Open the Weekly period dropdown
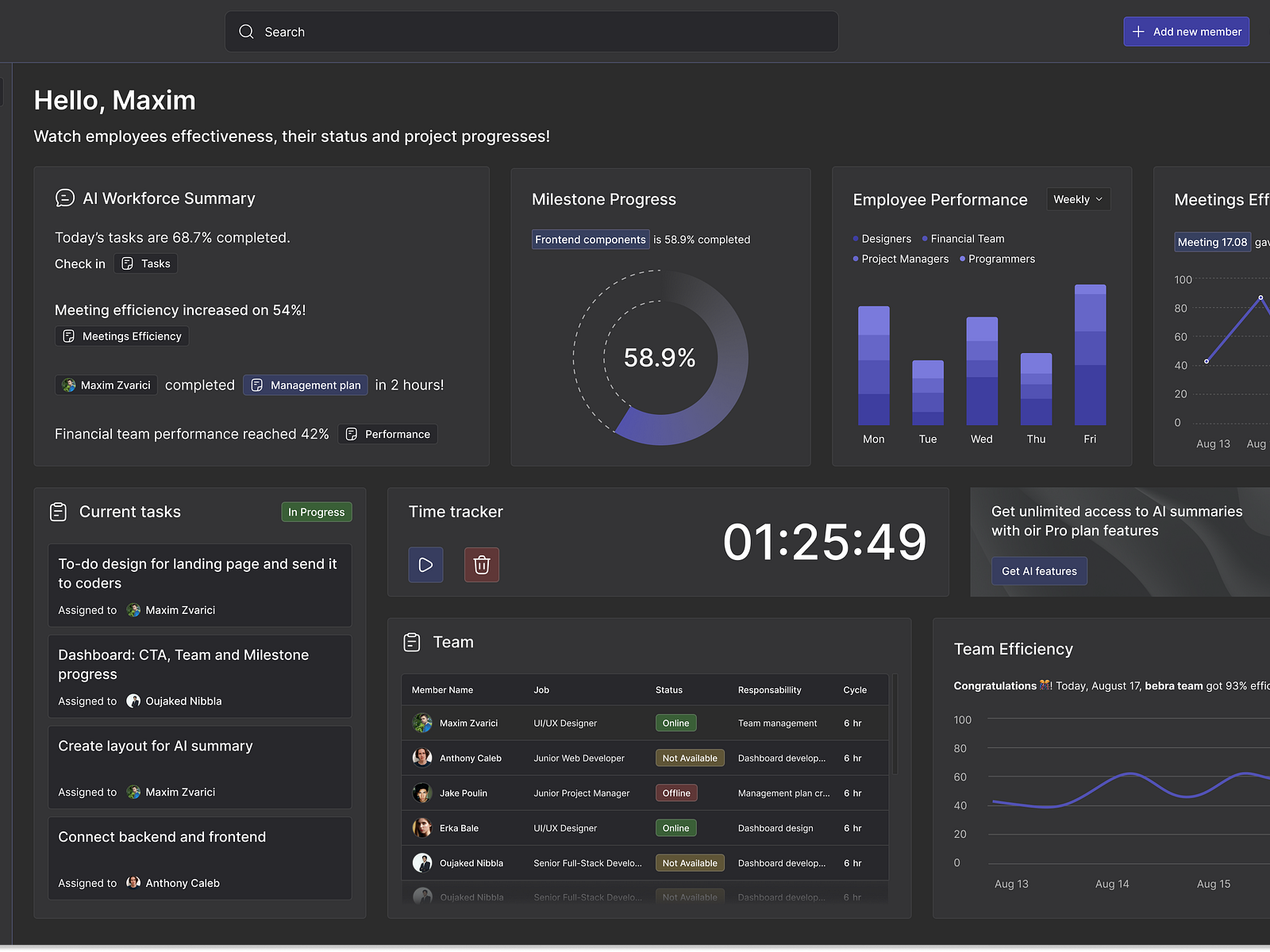 pyautogui.click(x=1078, y=199)
